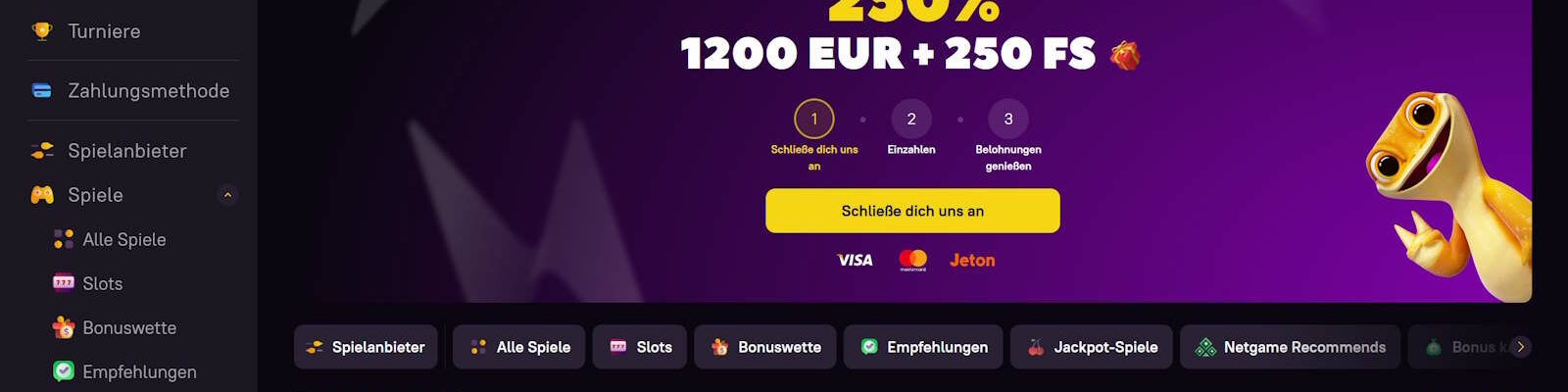Select step 1 Schließe dich uns an
The width and height of the screenshot is (1568, 392).
coord(813,120)
